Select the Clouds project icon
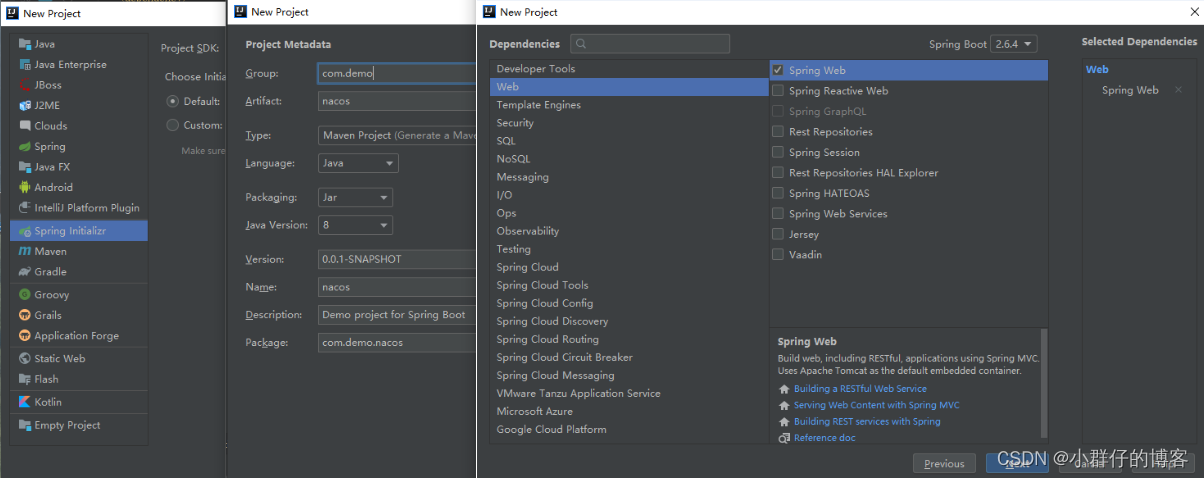Viewport: 1204px width, 478px height. click(25, 126)
